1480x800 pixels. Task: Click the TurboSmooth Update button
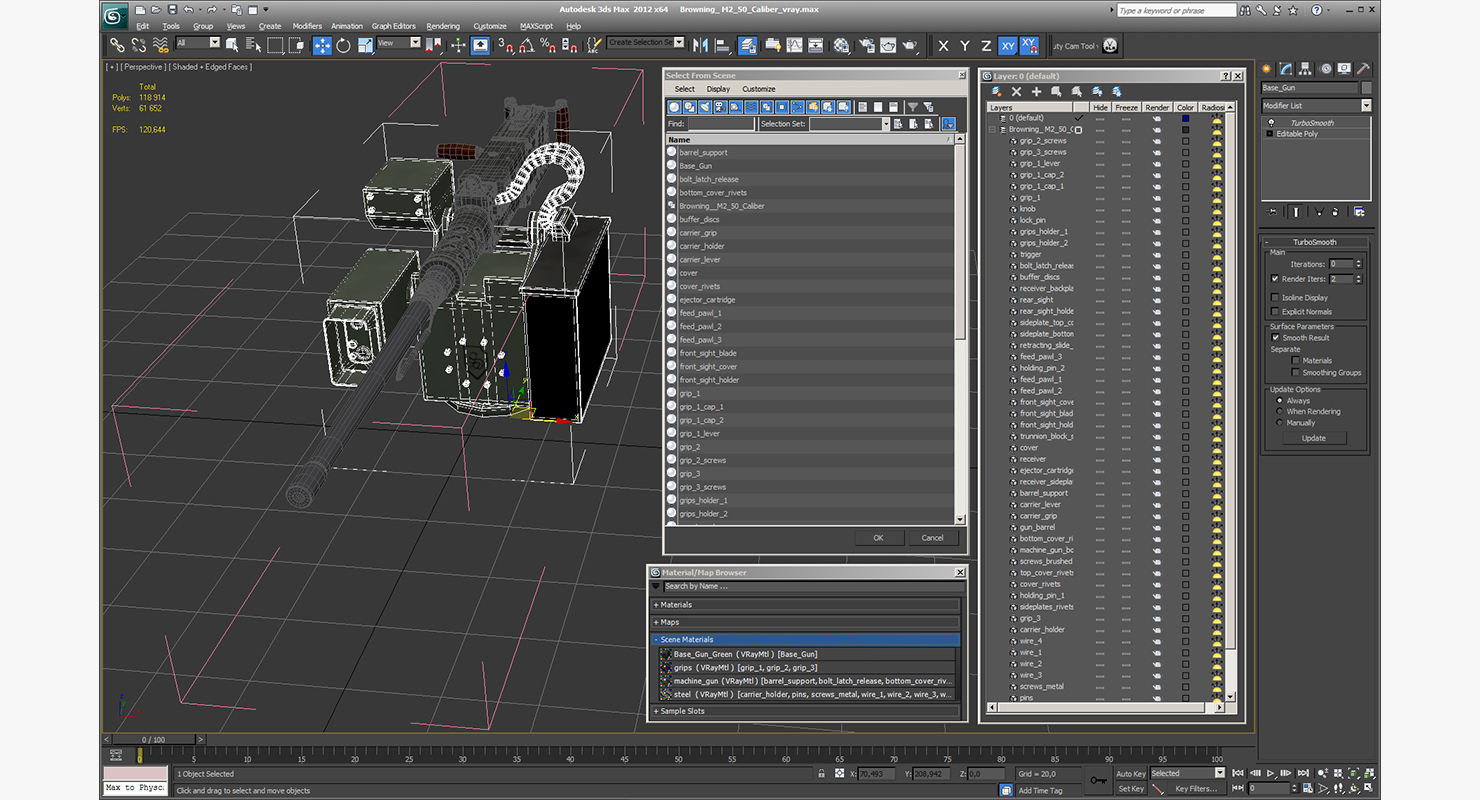tap(1314, 438)
